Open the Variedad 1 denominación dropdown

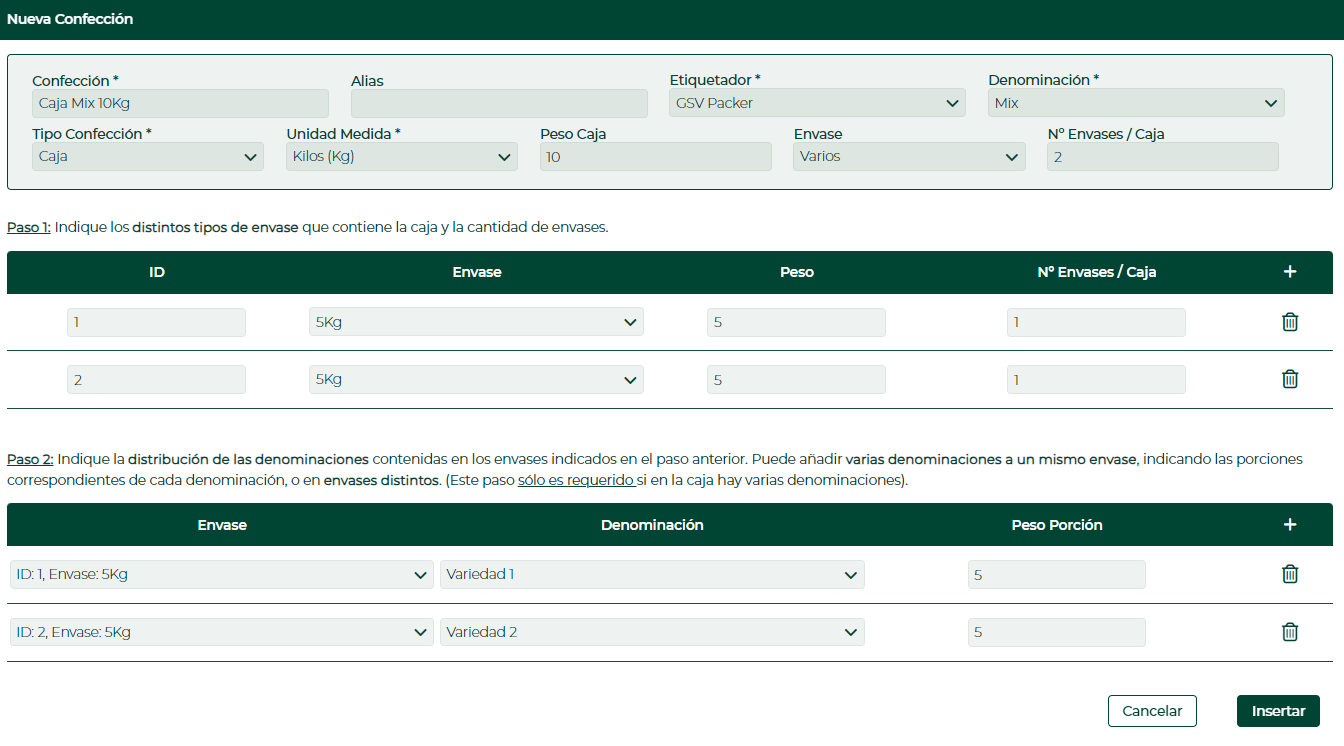tap(652, 574)
